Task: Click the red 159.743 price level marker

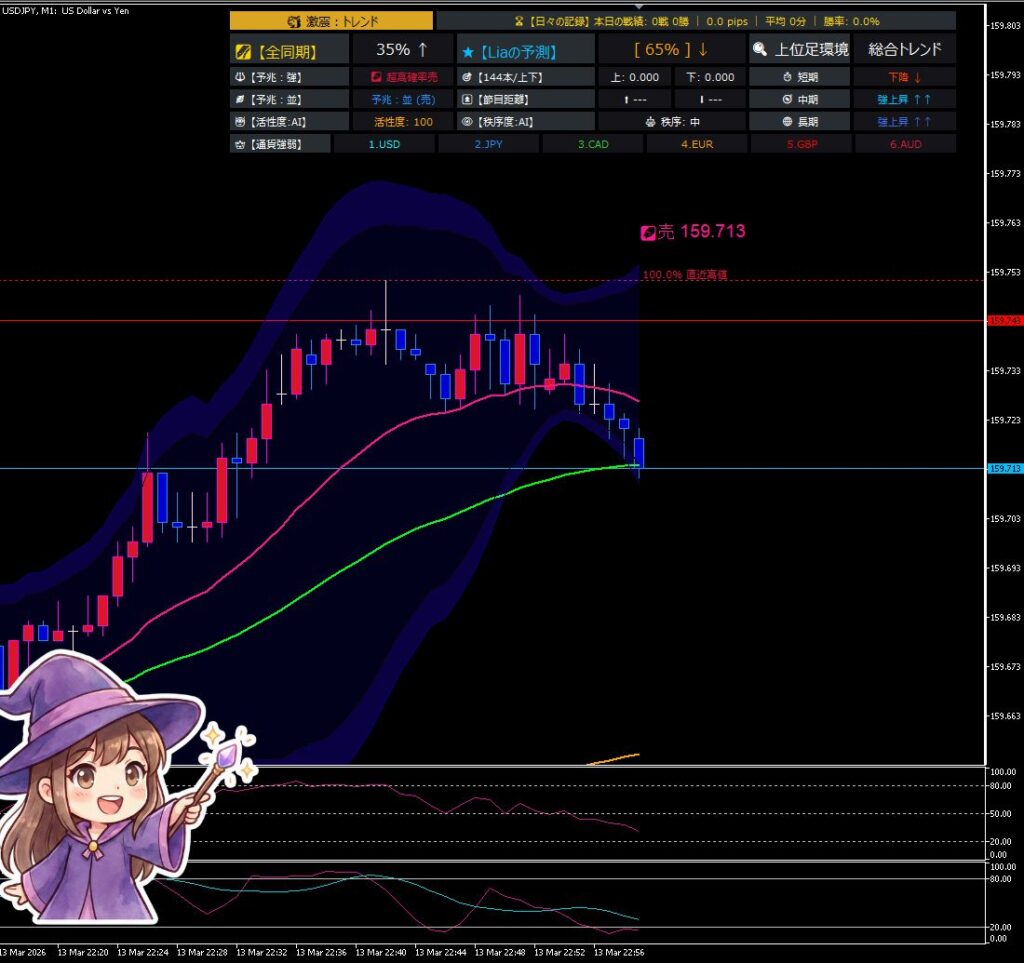Action: [1003, 320]
